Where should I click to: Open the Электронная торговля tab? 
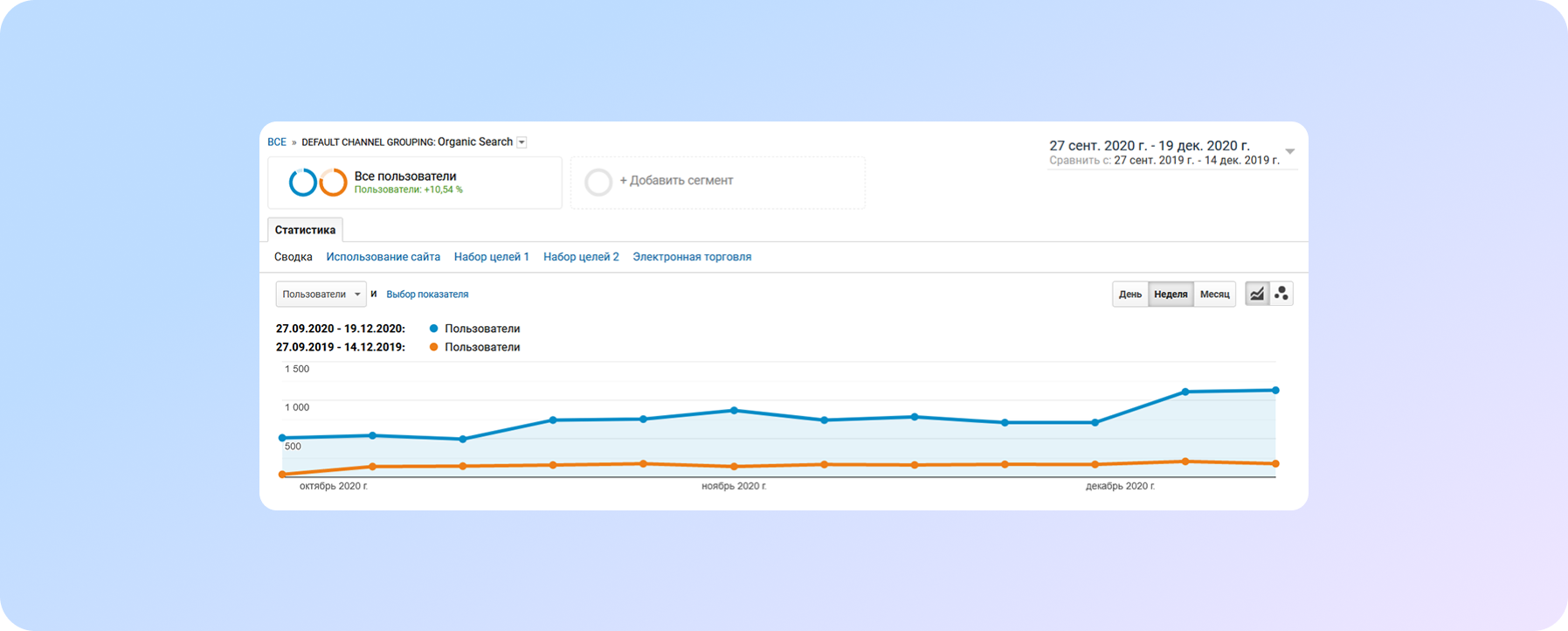692,257
